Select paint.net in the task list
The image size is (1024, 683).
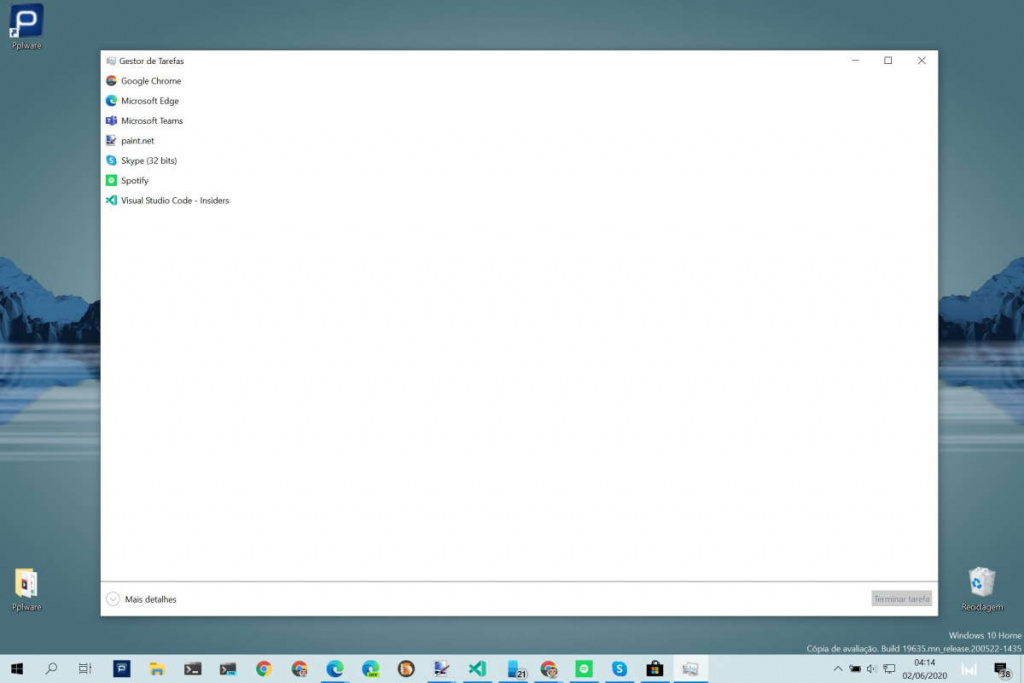(138, 141)
